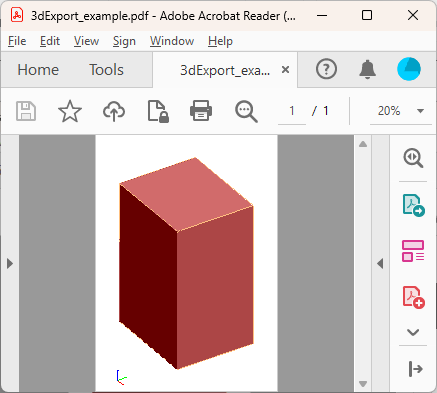
Task: Open the Create PDF red icon
Action: (413, 297)
